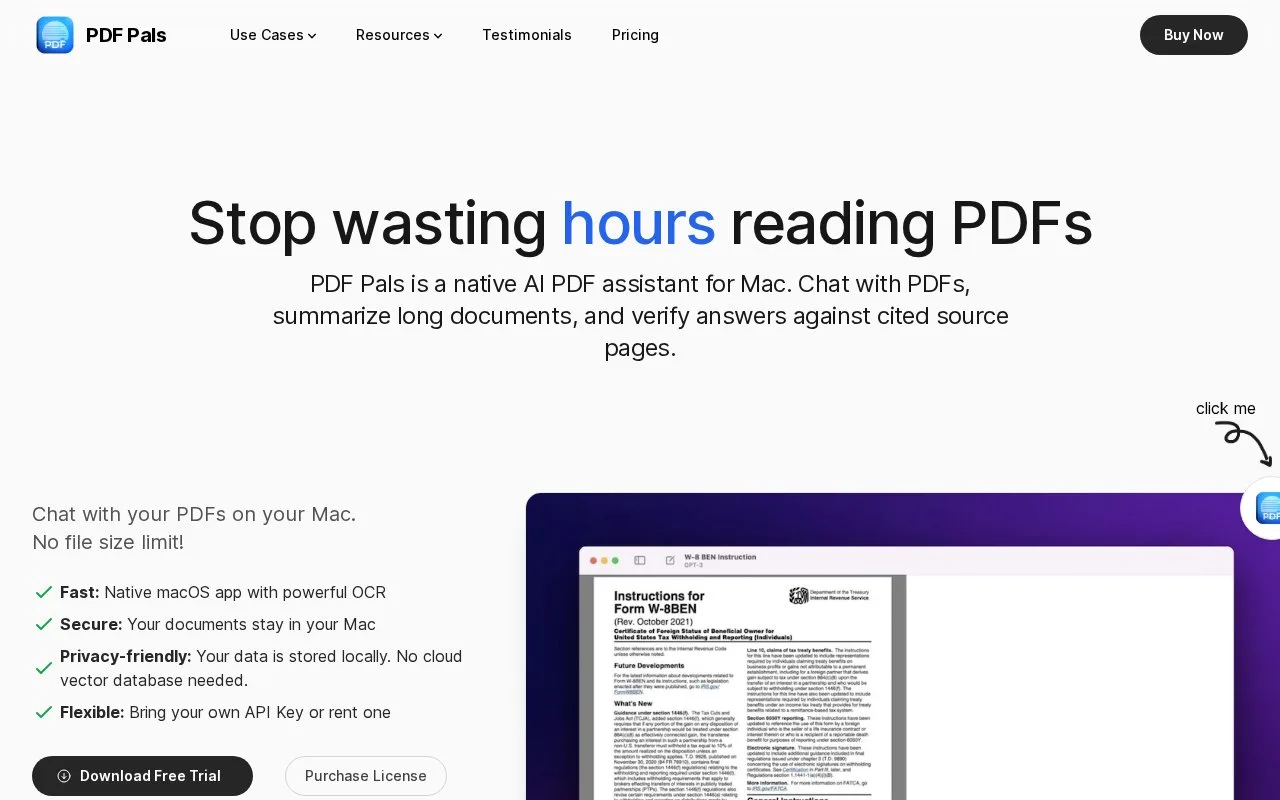Click 'Chat with your PDFs on your Mac.' text
The height and width of the screenshot is (800, 1280).
[x=194, y=514]
